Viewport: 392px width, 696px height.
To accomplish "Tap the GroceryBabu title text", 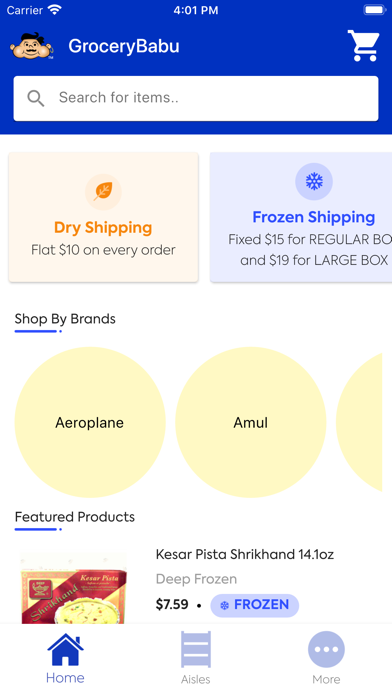I will coord(124,46).
